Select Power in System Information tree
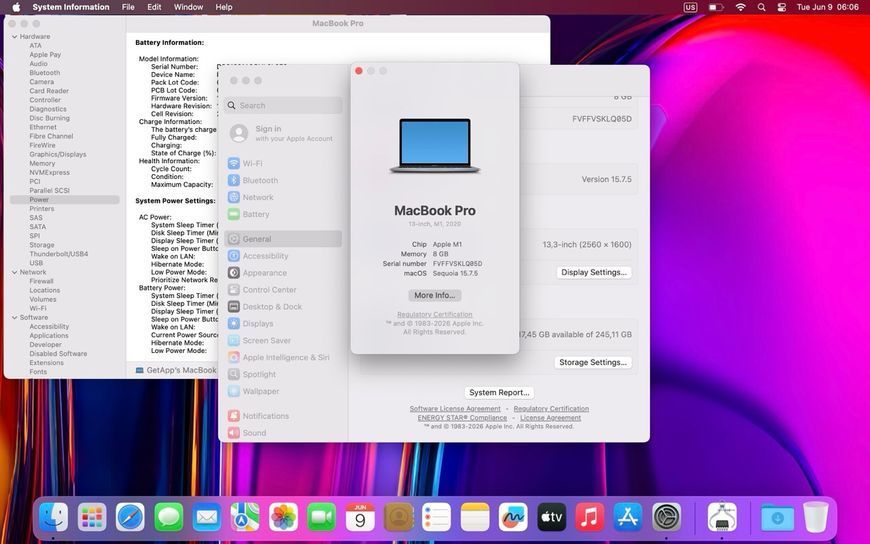The width and height of the screenshot is (870, 544). pos(64,200)
